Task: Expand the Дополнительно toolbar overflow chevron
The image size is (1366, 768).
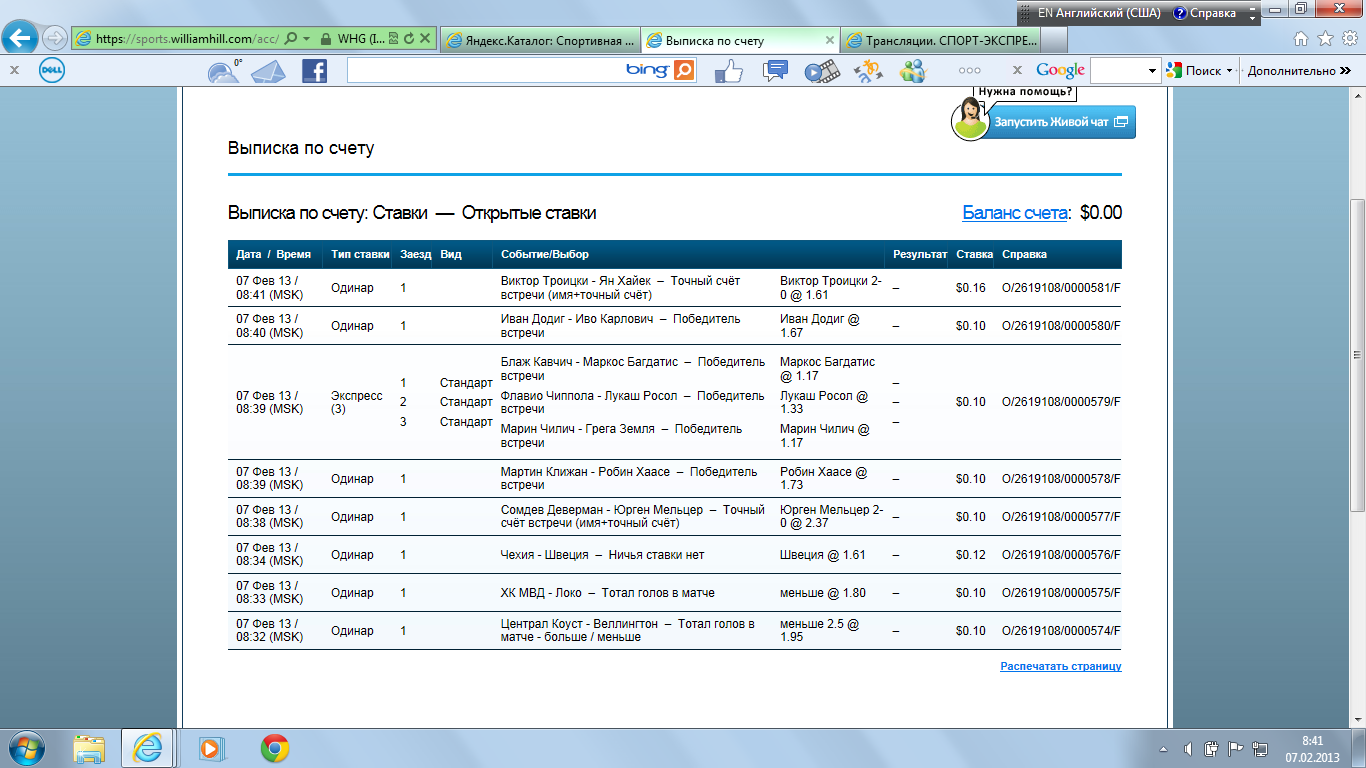Action: [1345, 71]
